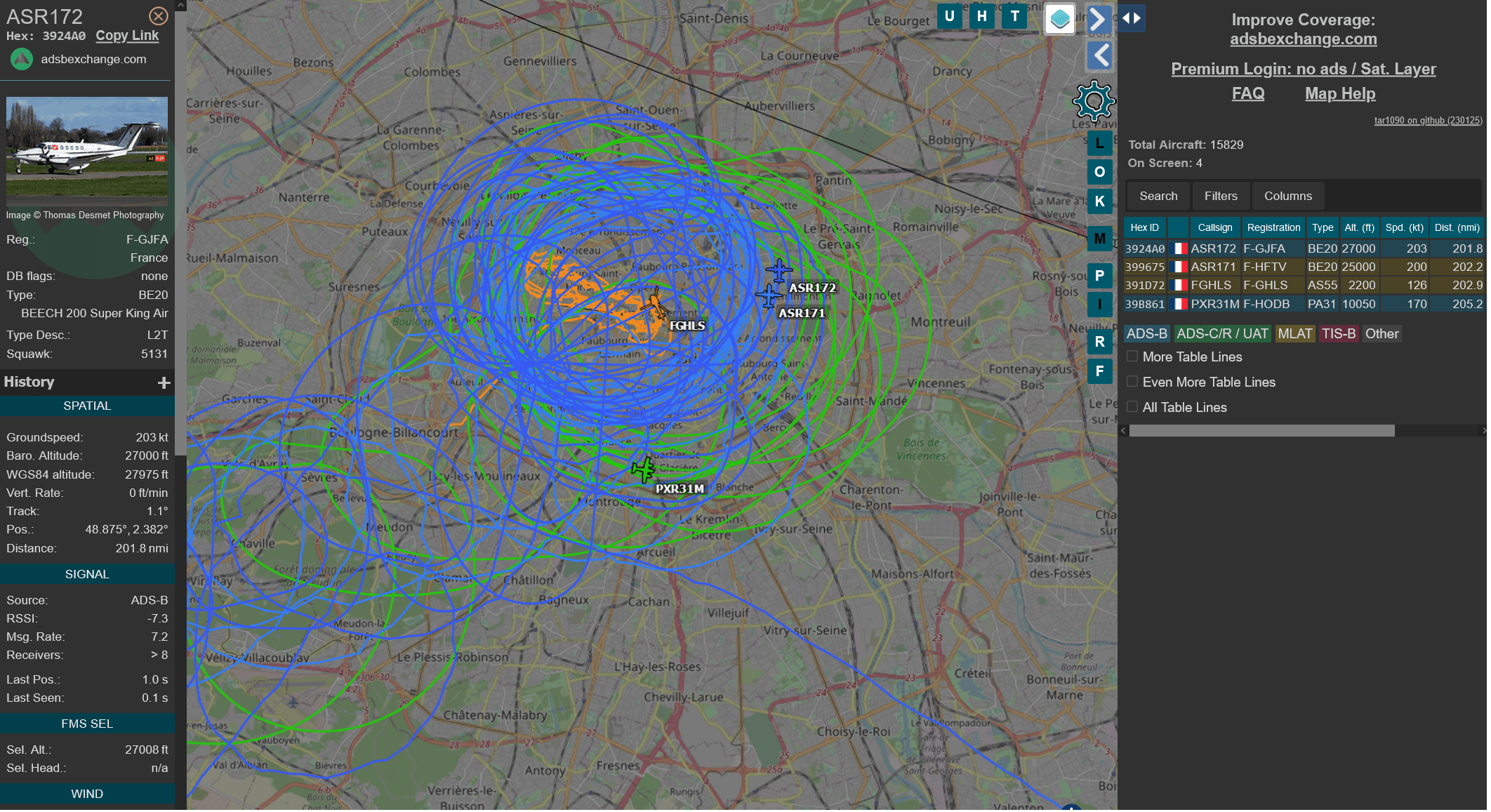Image resolution: width=1491 pixels, height=812 pixels.
Task: Open the Filters tab
Action: 1221,196
